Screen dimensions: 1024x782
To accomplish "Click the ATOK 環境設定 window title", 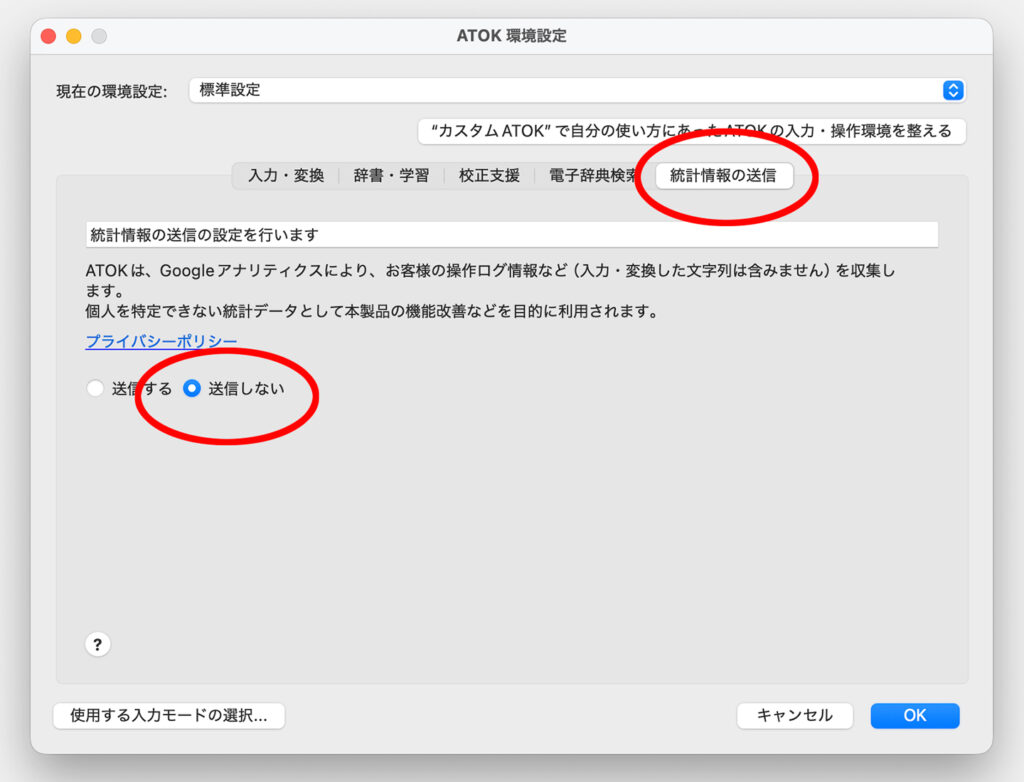I will click(x=511, y=36).
